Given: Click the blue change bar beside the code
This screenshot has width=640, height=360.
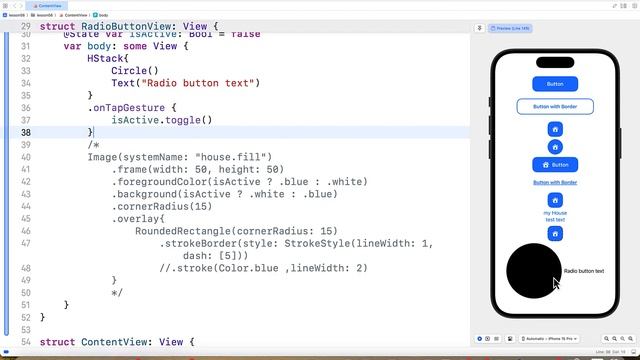Looking at the screenshot, I should coord(6,184).
